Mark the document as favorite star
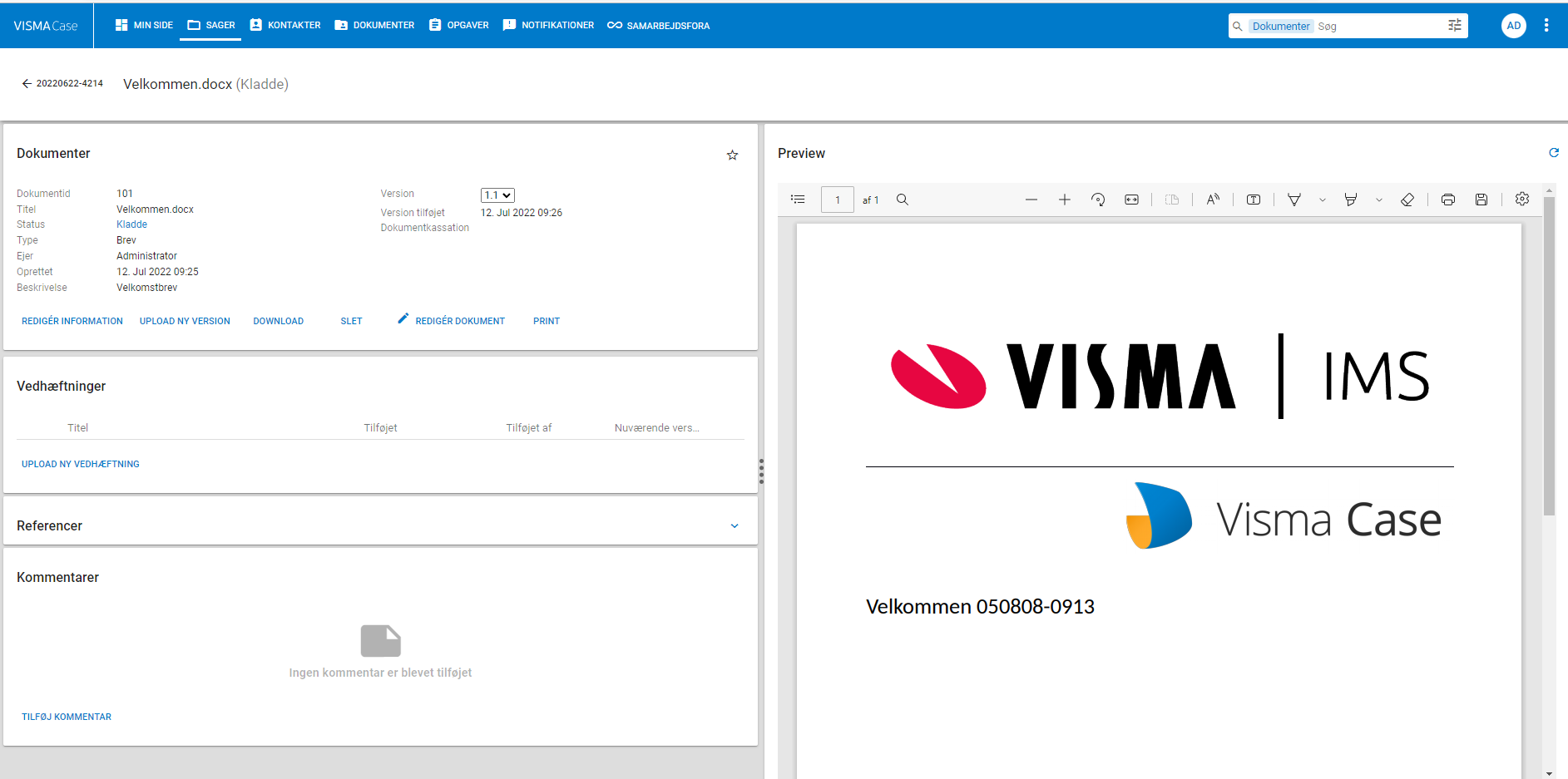1568x779 pixels. pos(733,155)
